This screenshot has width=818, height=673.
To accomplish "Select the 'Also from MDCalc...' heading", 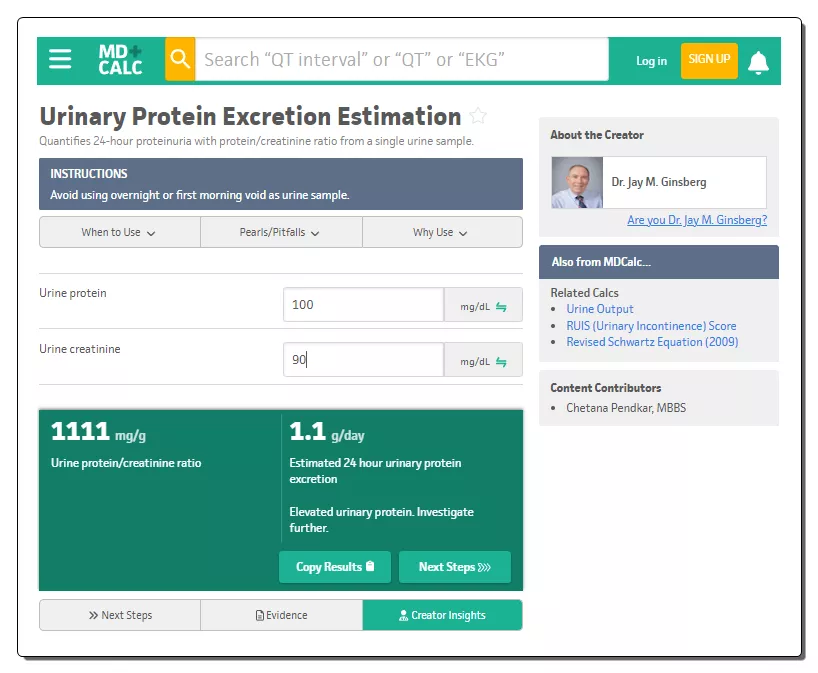I will click(x=601, y=262).
